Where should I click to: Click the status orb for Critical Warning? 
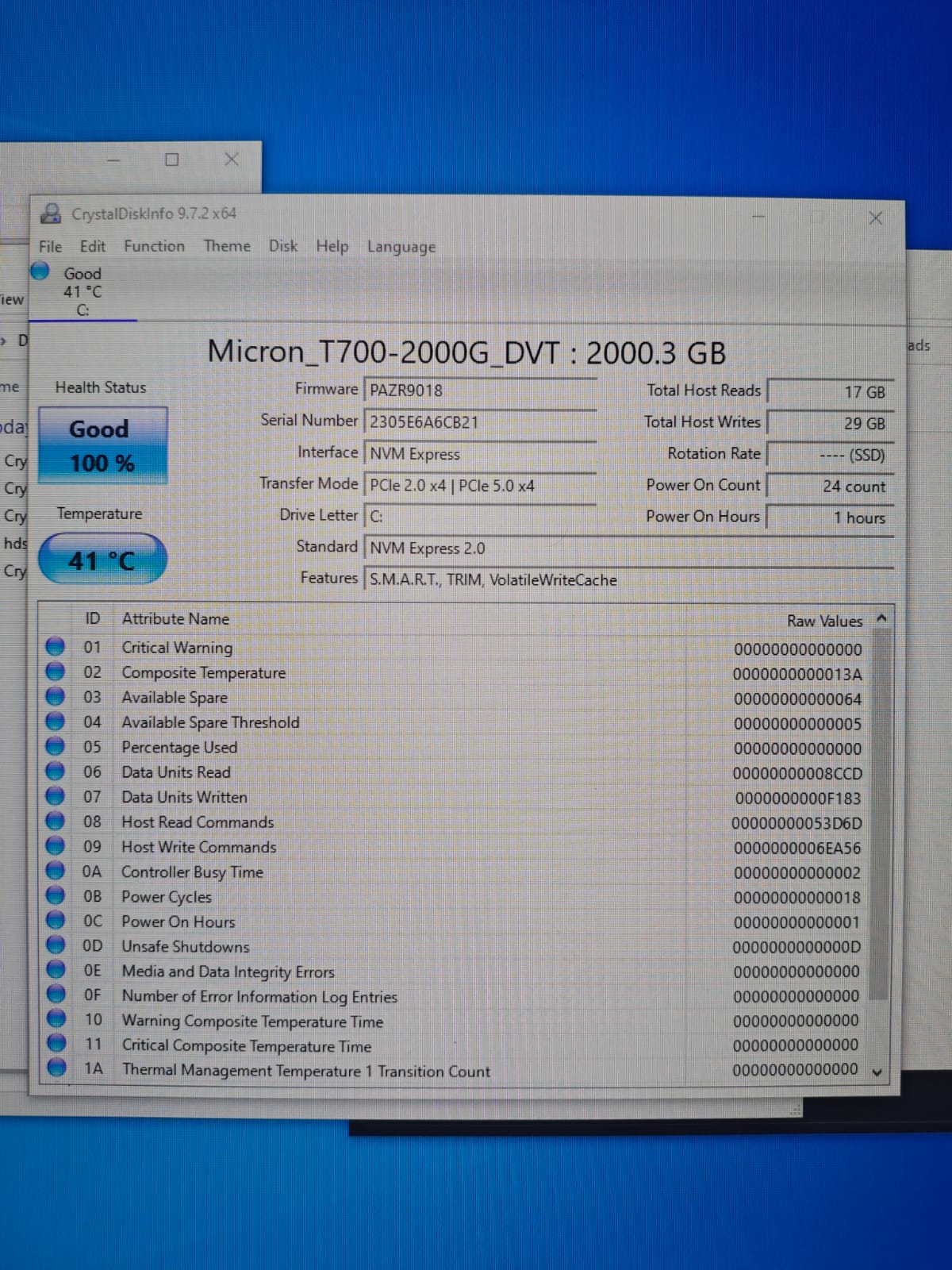click(x=55, y=647)
